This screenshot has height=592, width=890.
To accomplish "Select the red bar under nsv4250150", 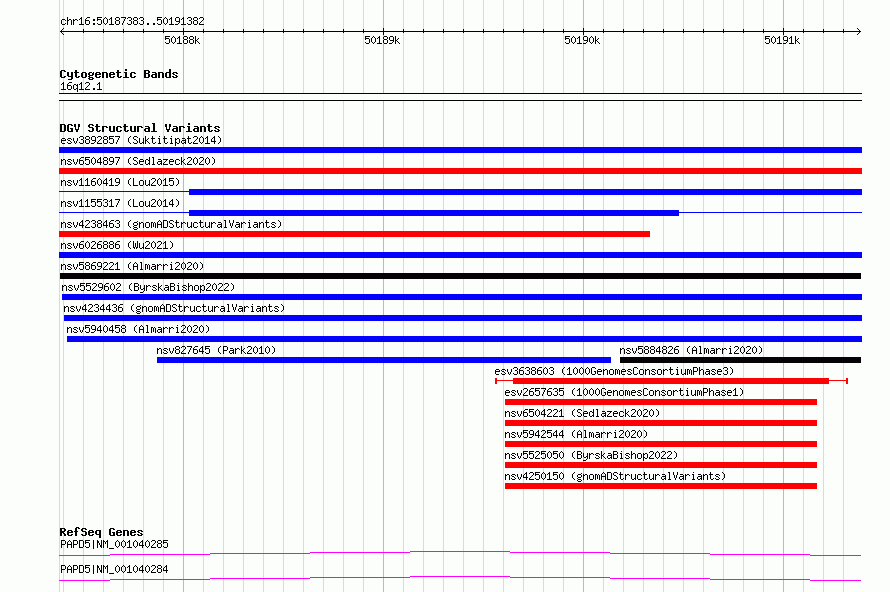I will click(661, 486).
